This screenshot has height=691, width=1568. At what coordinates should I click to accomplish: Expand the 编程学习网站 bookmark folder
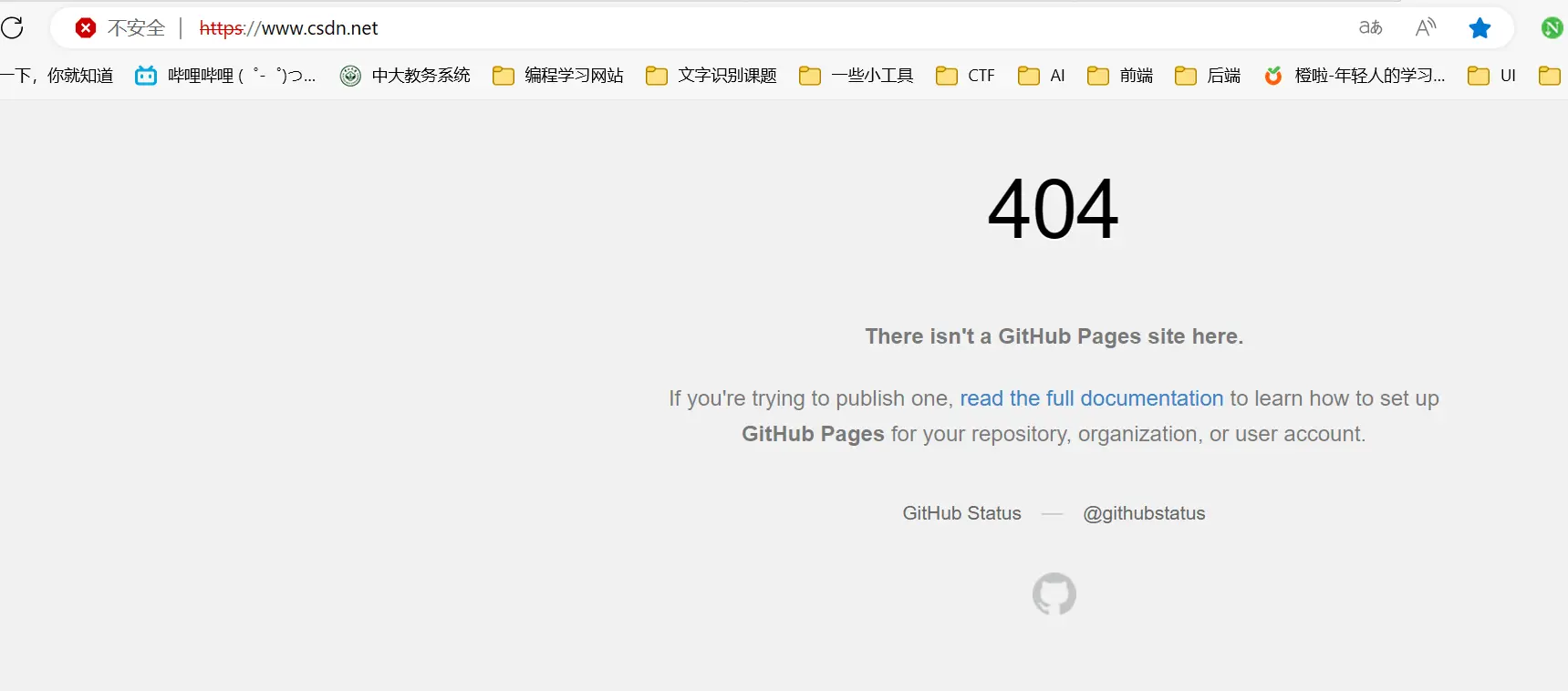[558, 76]
